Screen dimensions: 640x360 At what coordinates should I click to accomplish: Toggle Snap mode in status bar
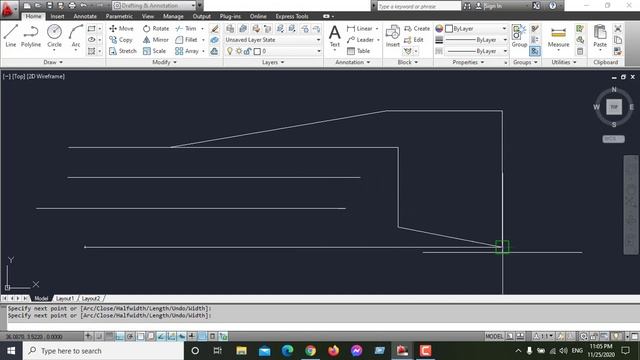click(99, 336)
